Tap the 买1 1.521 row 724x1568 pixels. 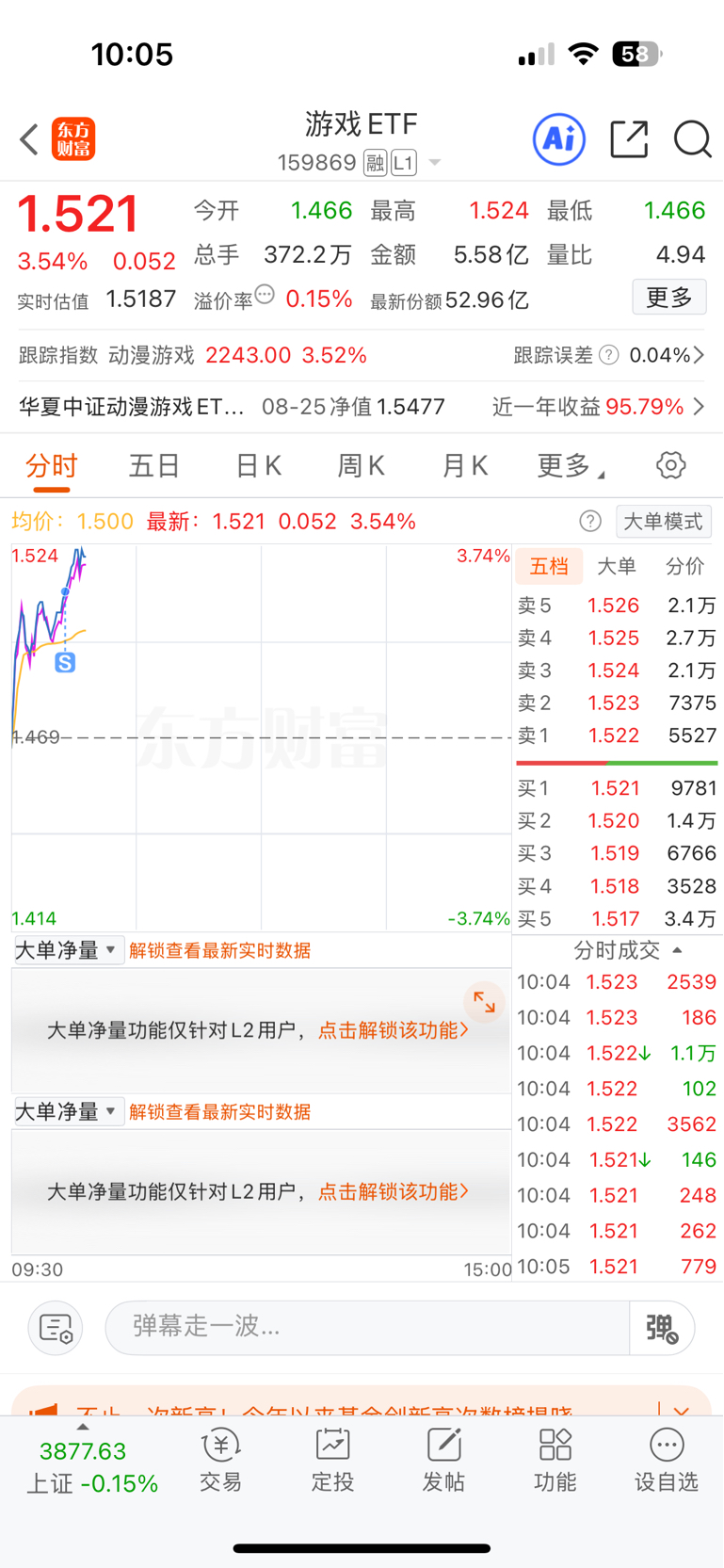click(x=617, y=788)
